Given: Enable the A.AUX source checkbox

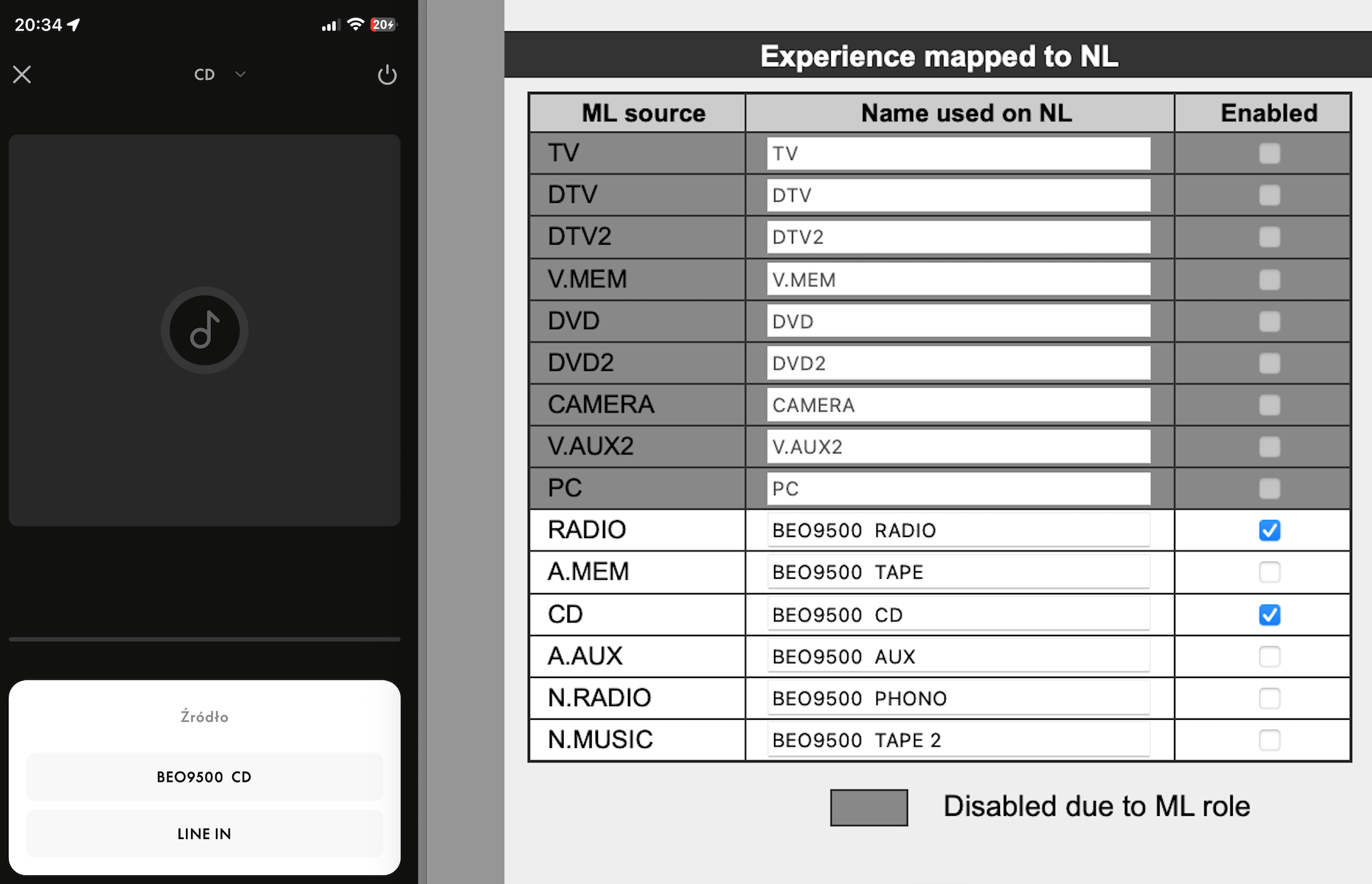Looking at the screenshot, I should (1269, 656).
